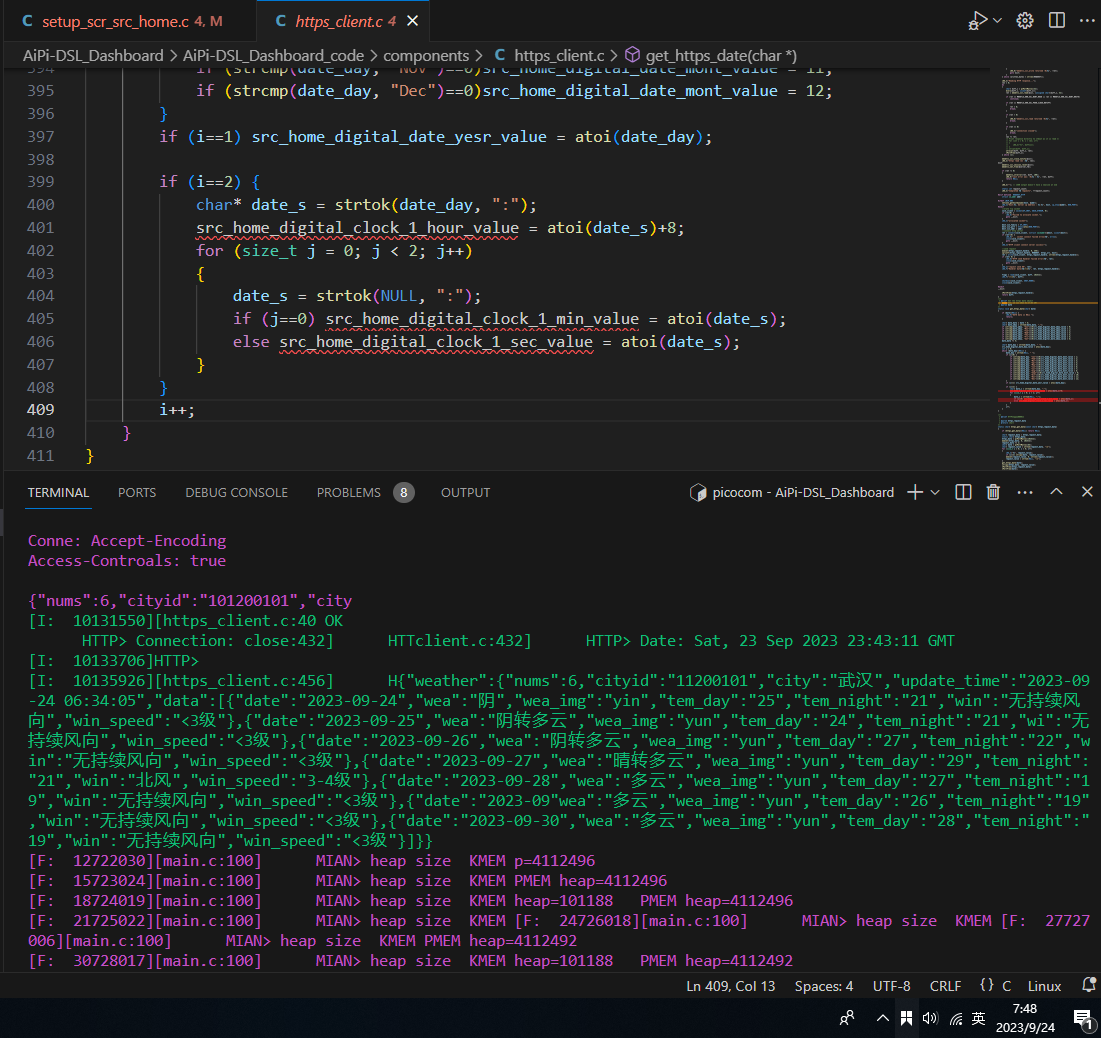1101x1038 pixels.
Task: Click src_home_digital_clock_1_hour_value in the code
Action: pos(357,228)
